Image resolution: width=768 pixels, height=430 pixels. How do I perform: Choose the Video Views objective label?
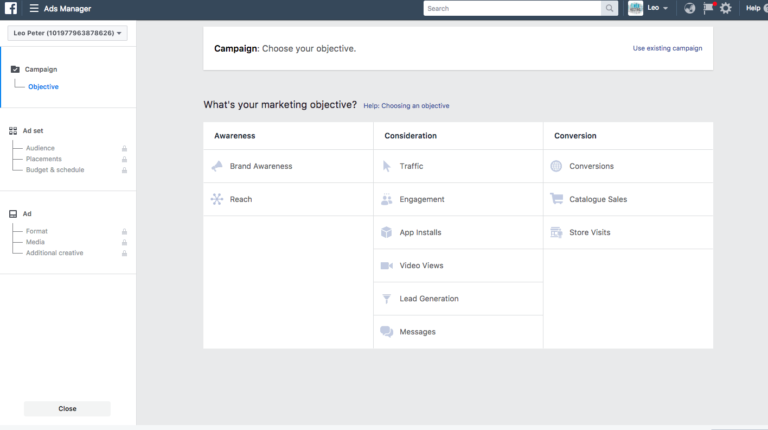421,265
